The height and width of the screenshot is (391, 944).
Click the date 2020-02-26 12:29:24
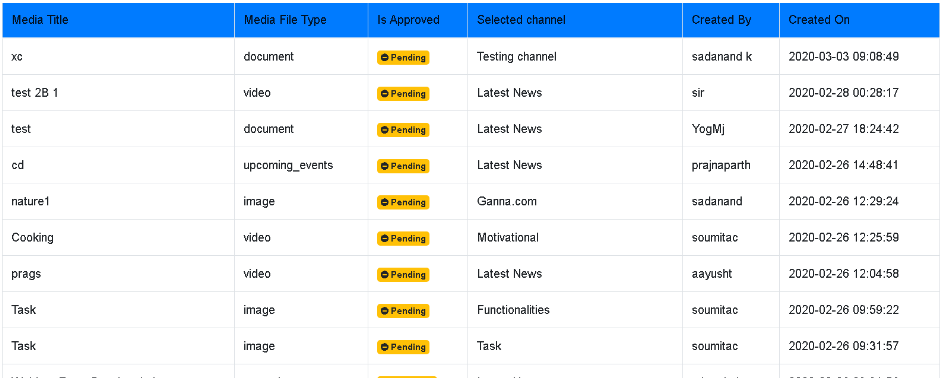[843, 201]
